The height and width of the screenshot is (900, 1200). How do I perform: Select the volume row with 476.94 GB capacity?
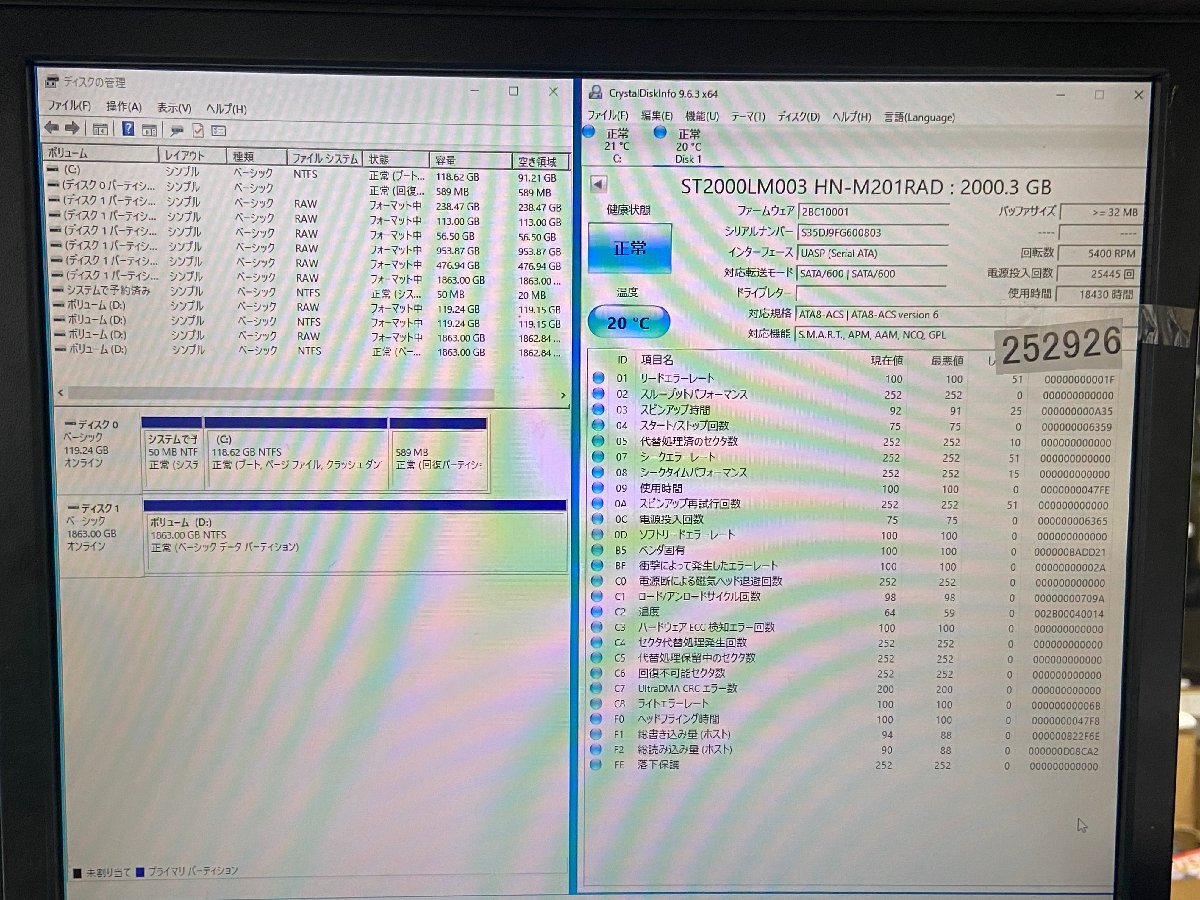pos(308,263)
